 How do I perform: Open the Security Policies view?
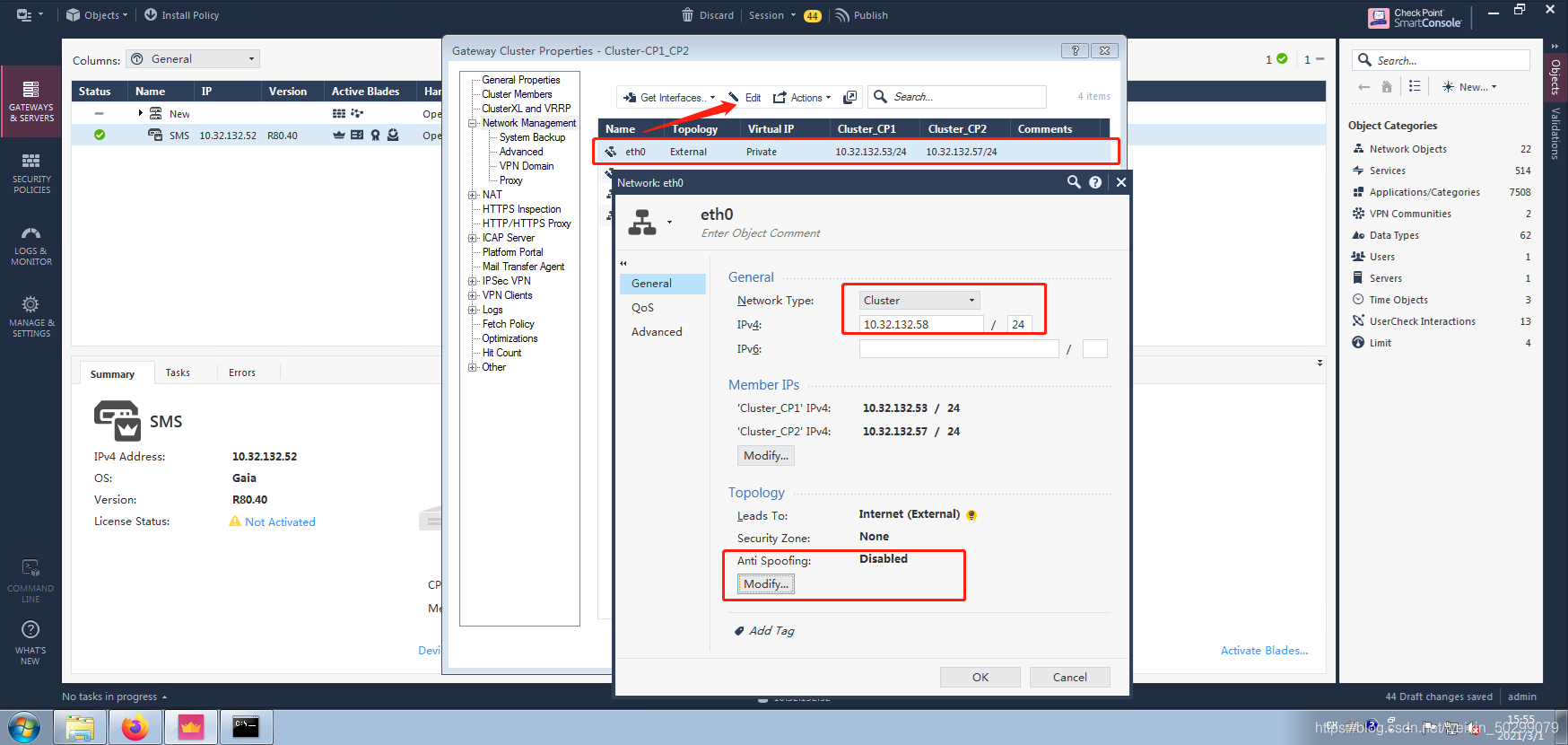[x=31, y=173]
